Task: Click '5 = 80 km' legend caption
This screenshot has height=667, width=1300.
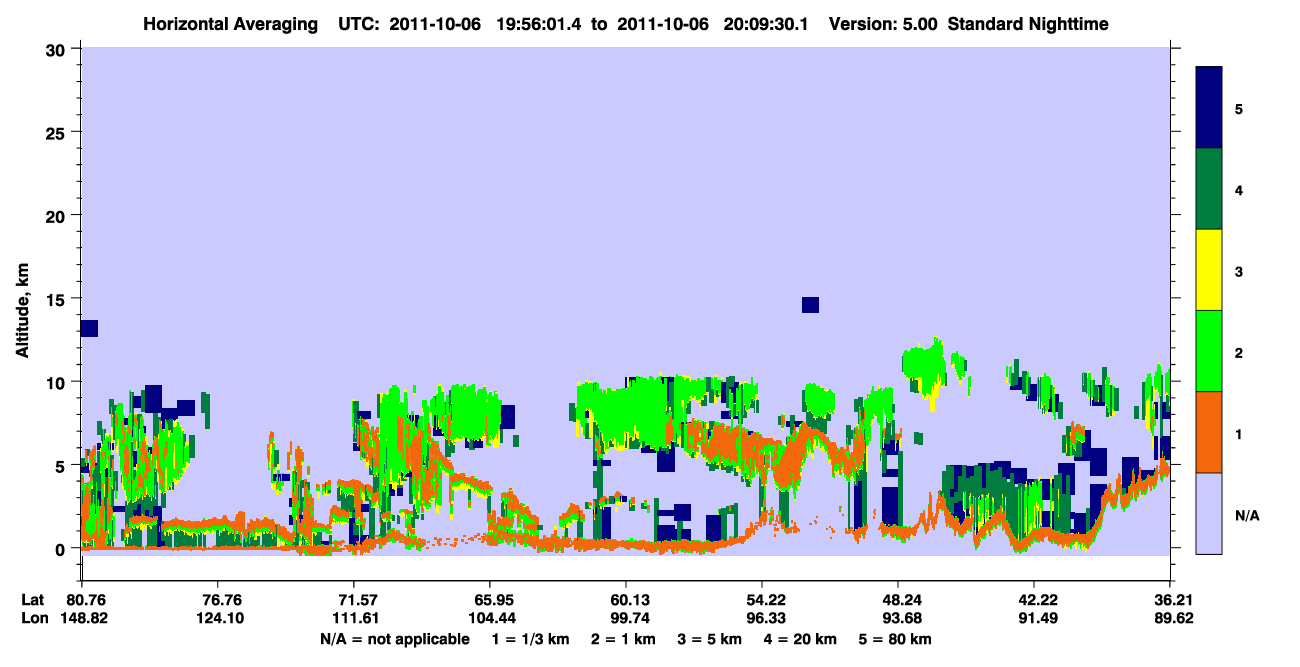Action: (x=896, y=639)
